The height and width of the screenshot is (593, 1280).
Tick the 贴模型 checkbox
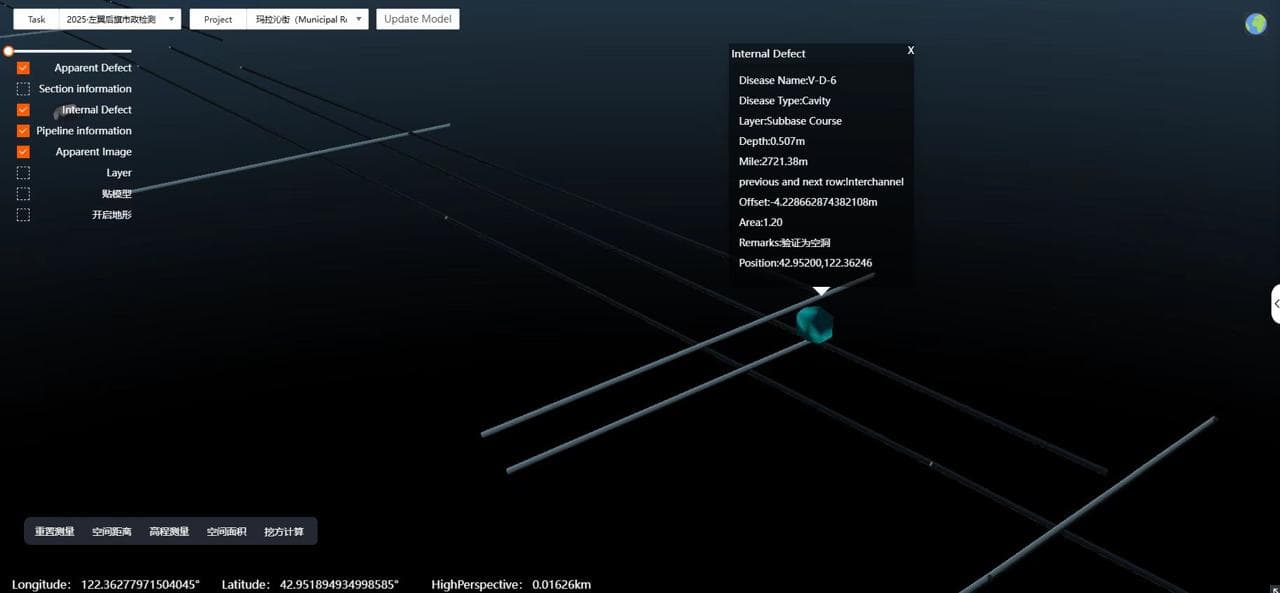23,194
